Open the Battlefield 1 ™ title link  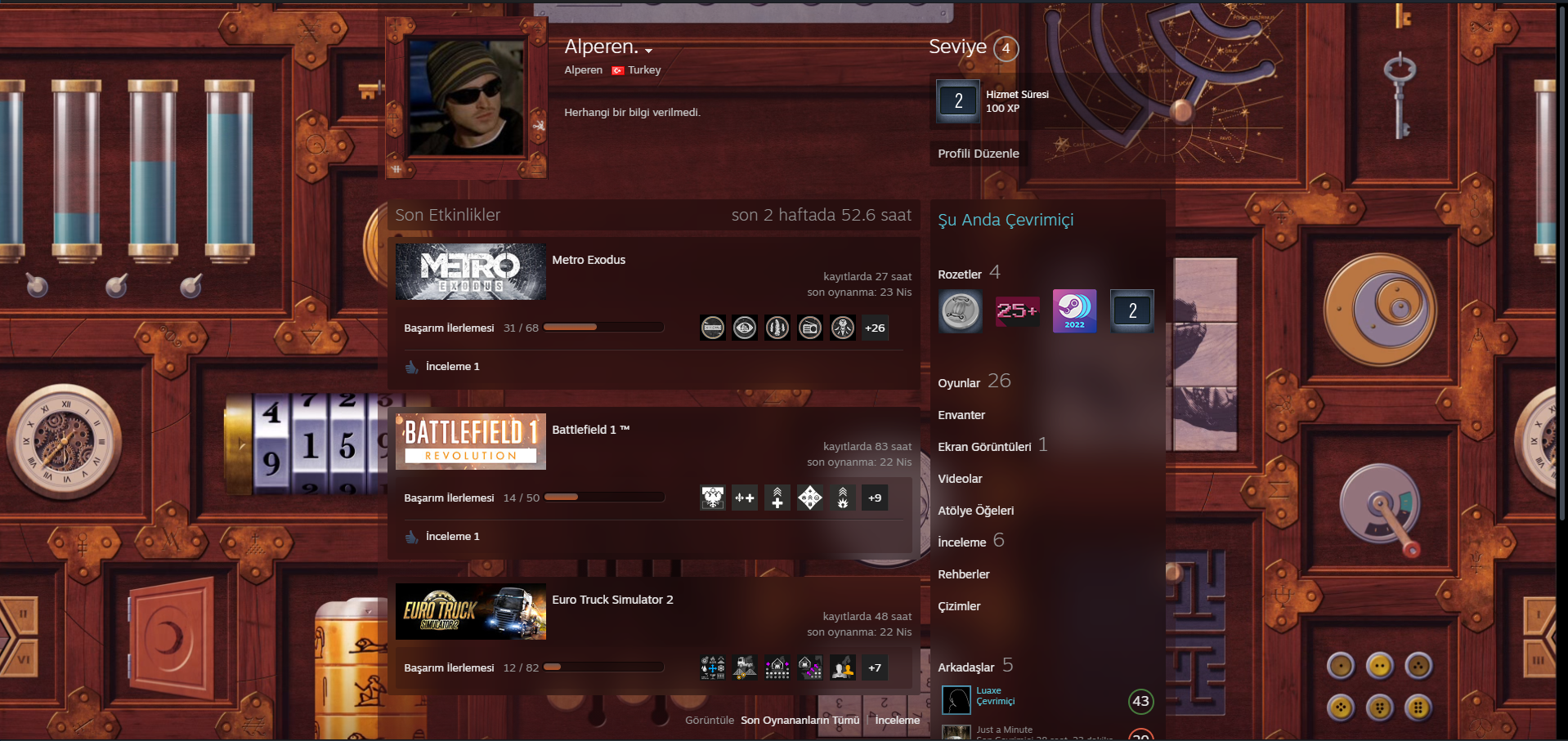tap(590, 430)
